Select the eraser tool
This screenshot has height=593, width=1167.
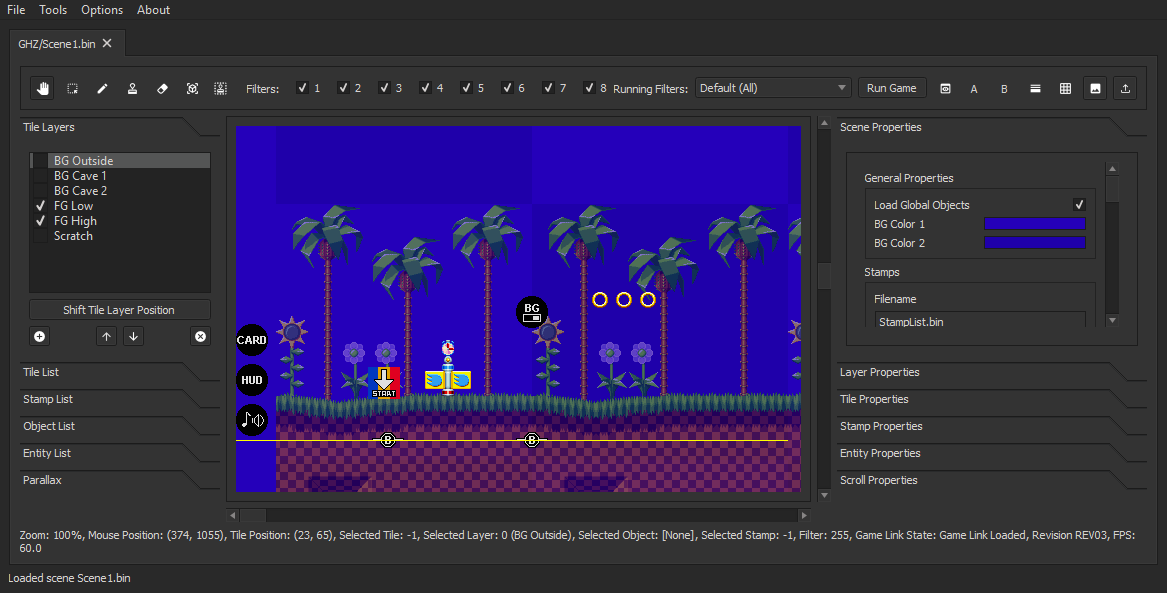tap(162, 89)
